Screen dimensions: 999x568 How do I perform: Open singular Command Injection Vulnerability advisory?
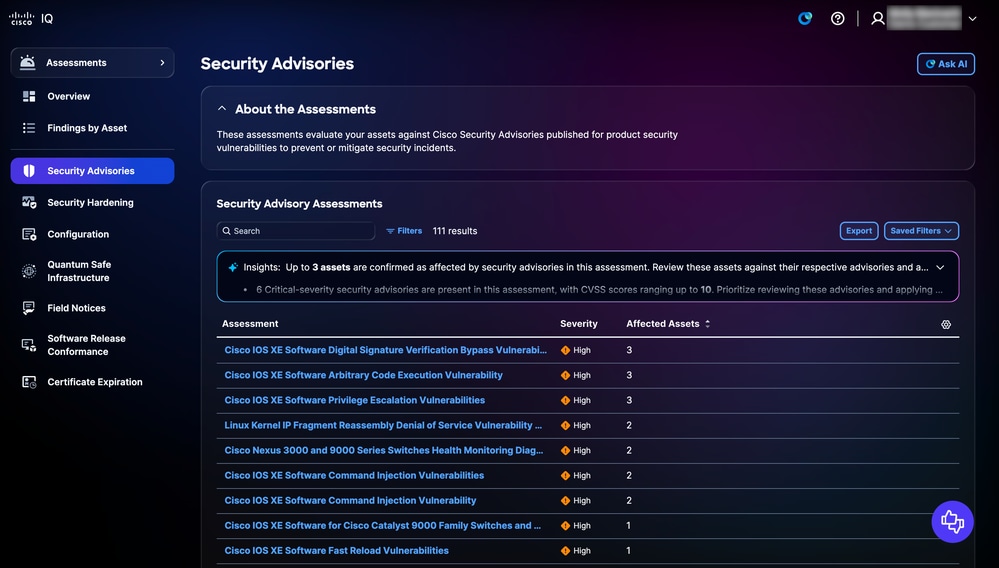click(x=350, y=501)
